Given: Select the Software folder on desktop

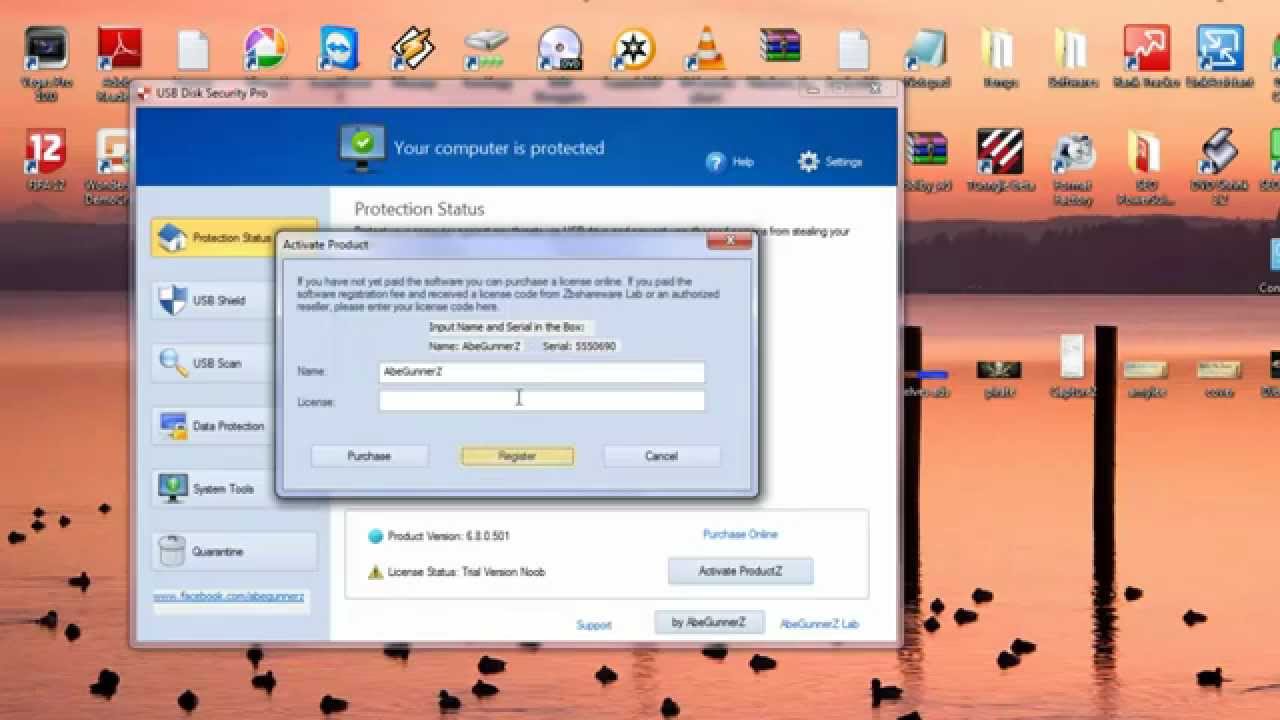Looking at the screenshot, I should [x=1073, y=50].
